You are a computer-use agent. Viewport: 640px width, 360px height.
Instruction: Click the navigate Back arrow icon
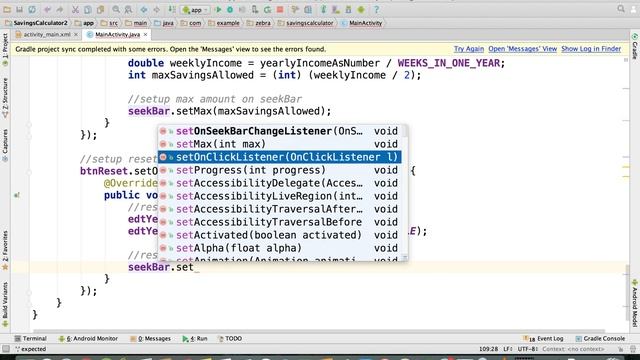pos(144,9)
